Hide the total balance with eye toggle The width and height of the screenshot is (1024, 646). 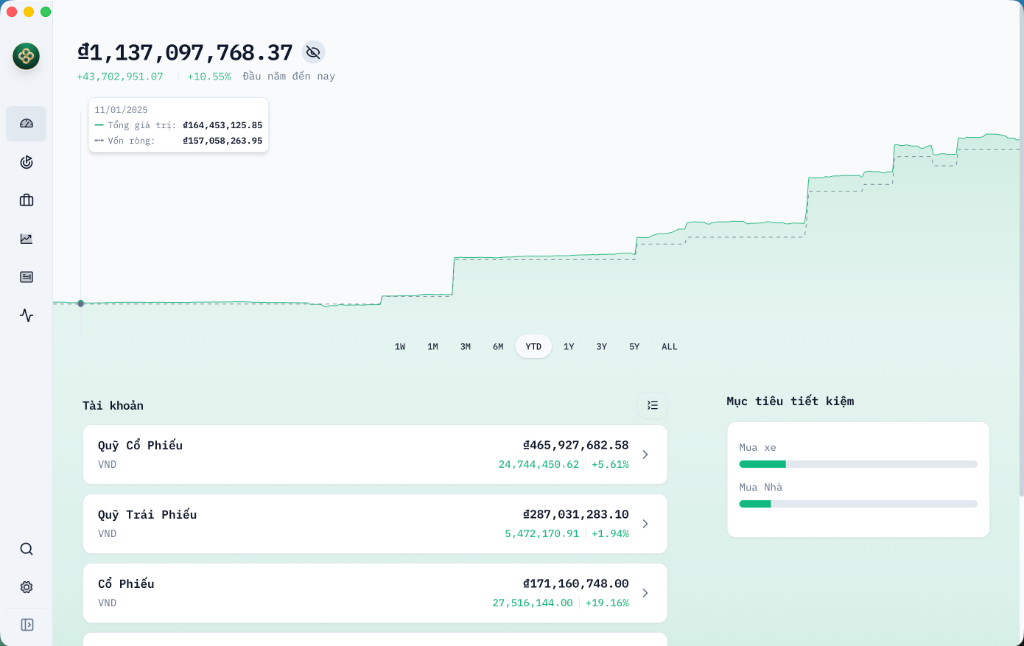[313, 52]
